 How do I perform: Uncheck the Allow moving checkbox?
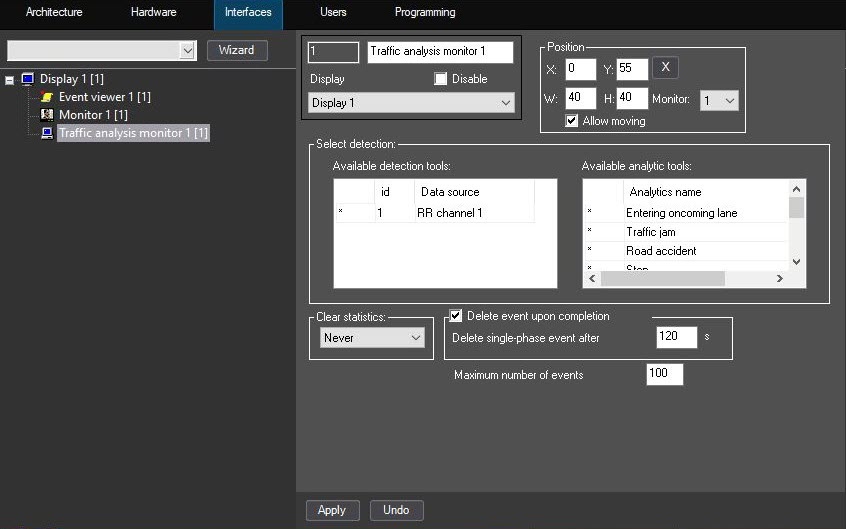pos(571,121)
